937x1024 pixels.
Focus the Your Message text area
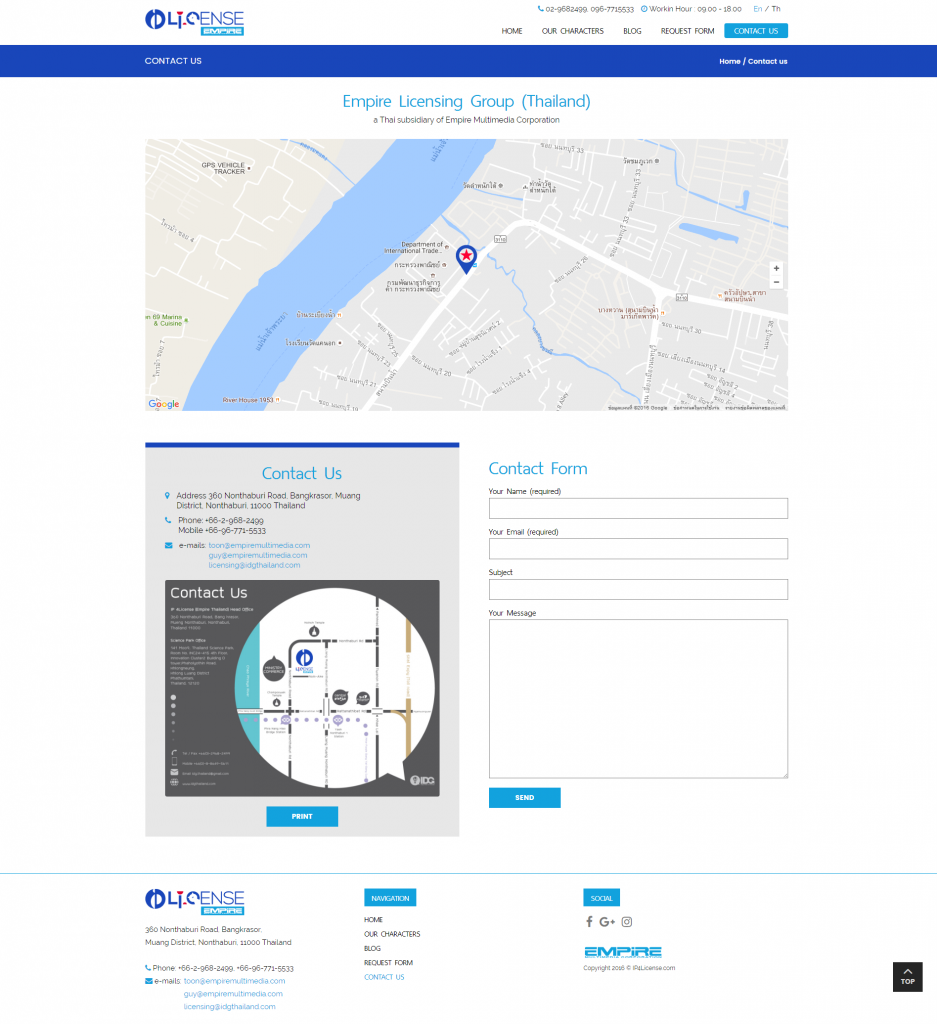(638, 698)
